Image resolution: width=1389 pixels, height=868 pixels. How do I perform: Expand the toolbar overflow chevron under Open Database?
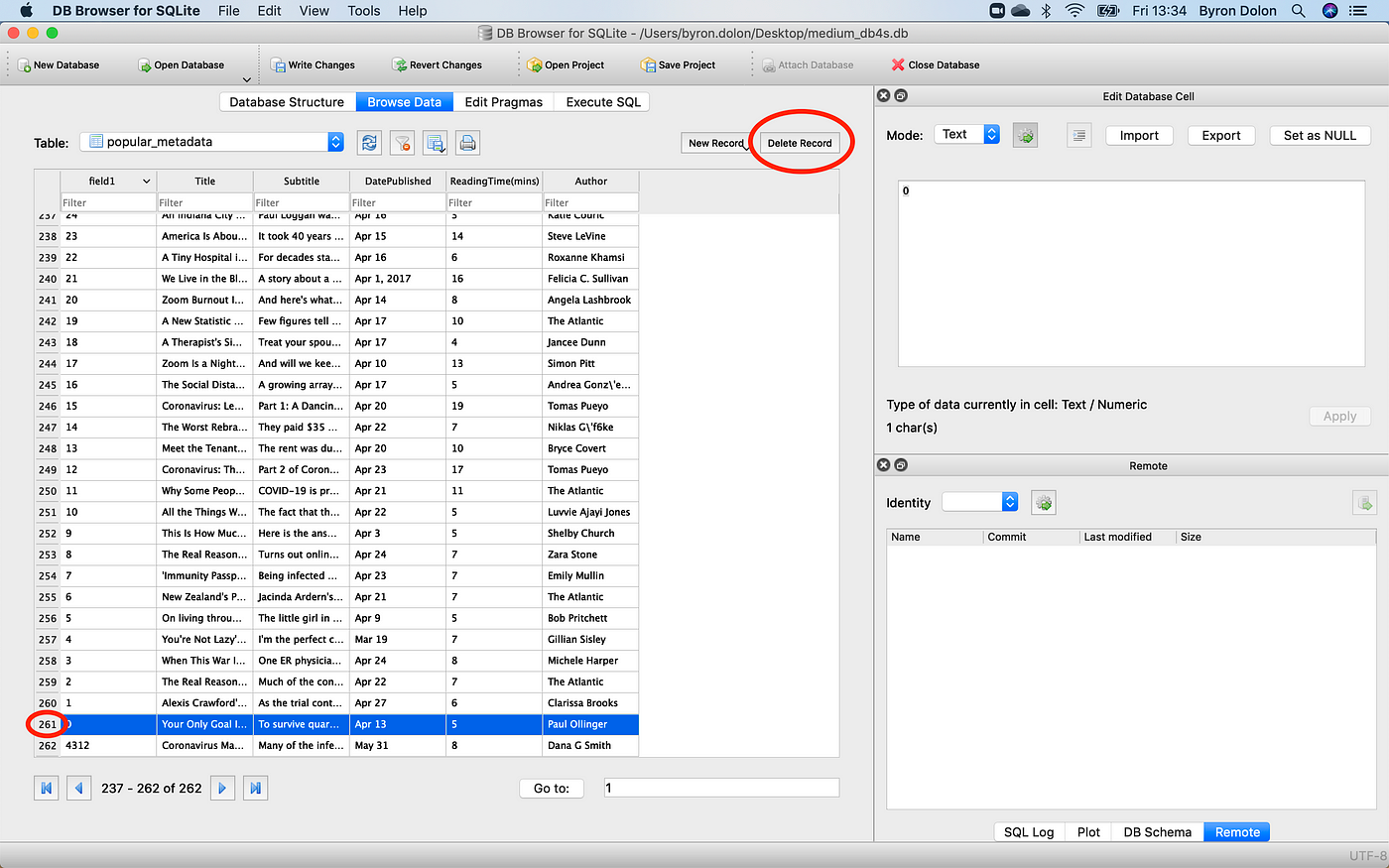246,79
